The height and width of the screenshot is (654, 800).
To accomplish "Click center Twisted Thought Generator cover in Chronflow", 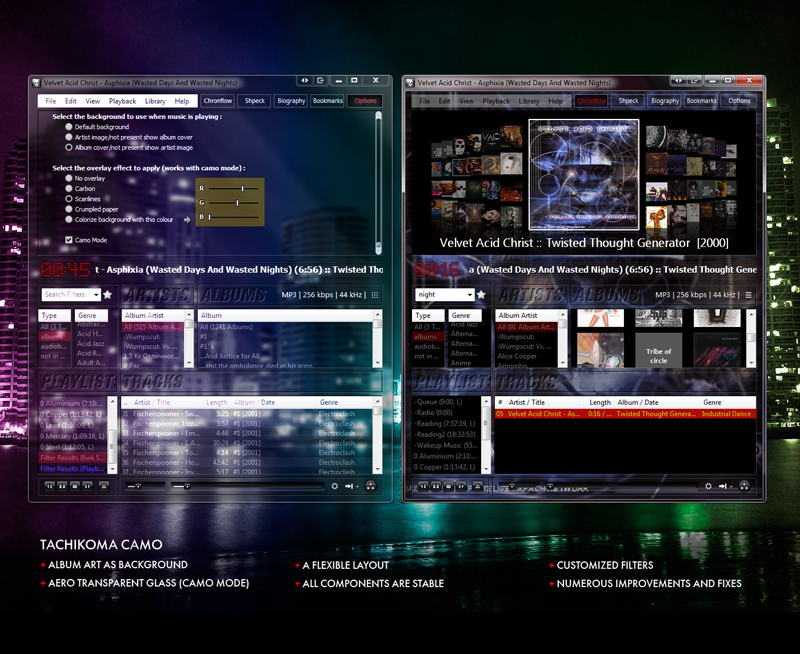I will click(584, 175).
